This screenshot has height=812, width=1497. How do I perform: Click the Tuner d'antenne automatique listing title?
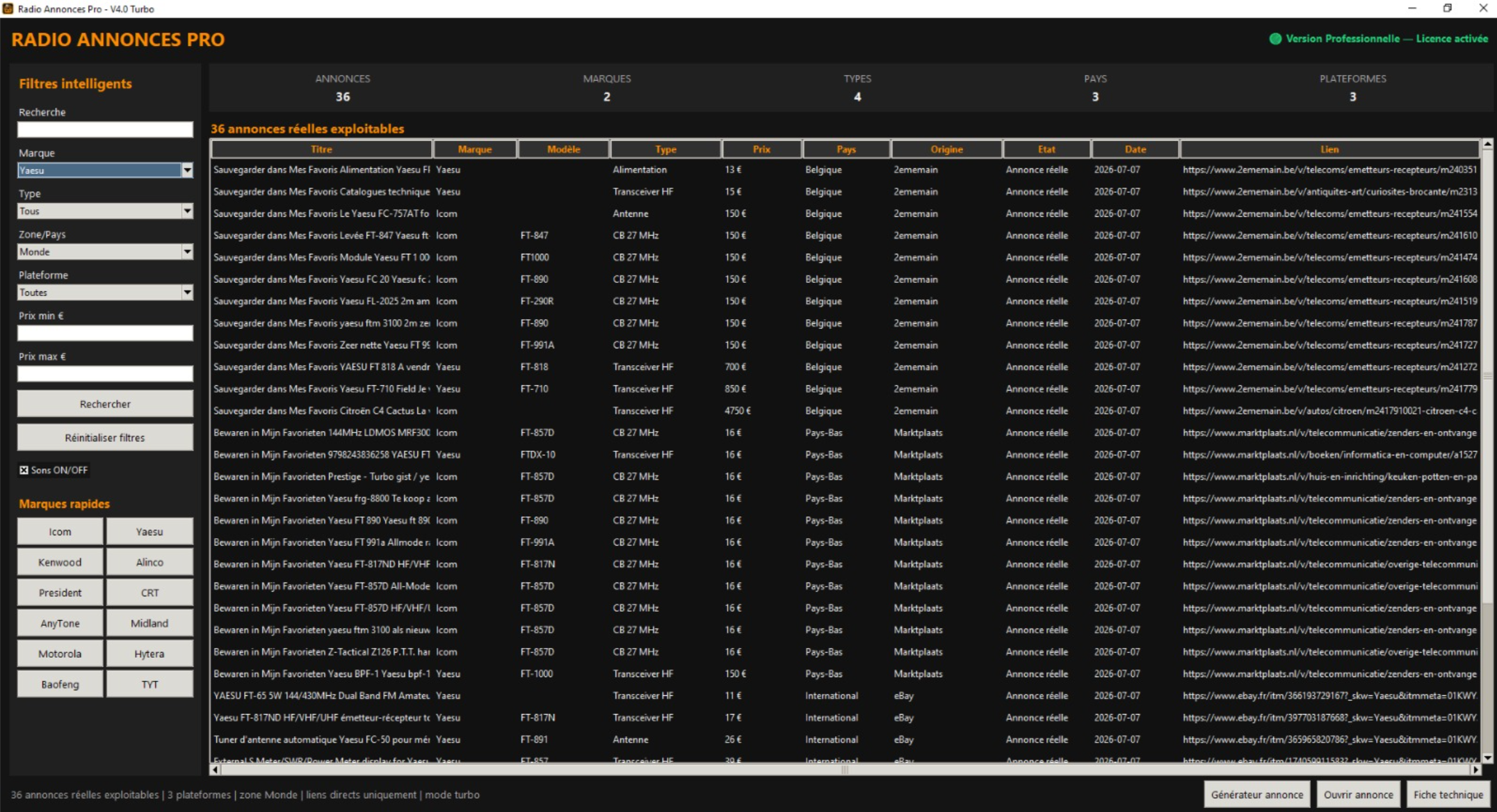point(322,740)
